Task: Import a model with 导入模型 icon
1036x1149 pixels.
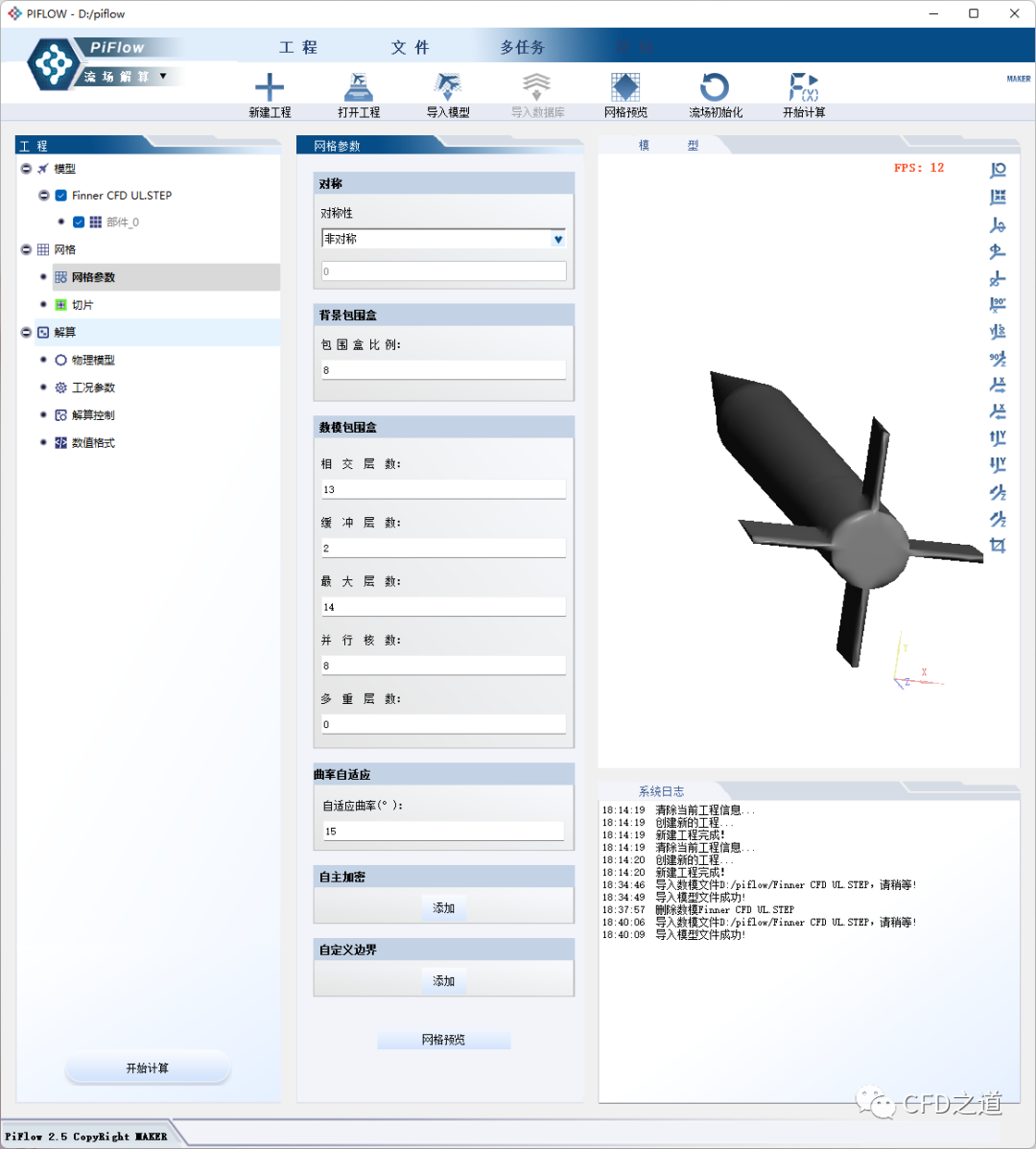Action: 448,87
